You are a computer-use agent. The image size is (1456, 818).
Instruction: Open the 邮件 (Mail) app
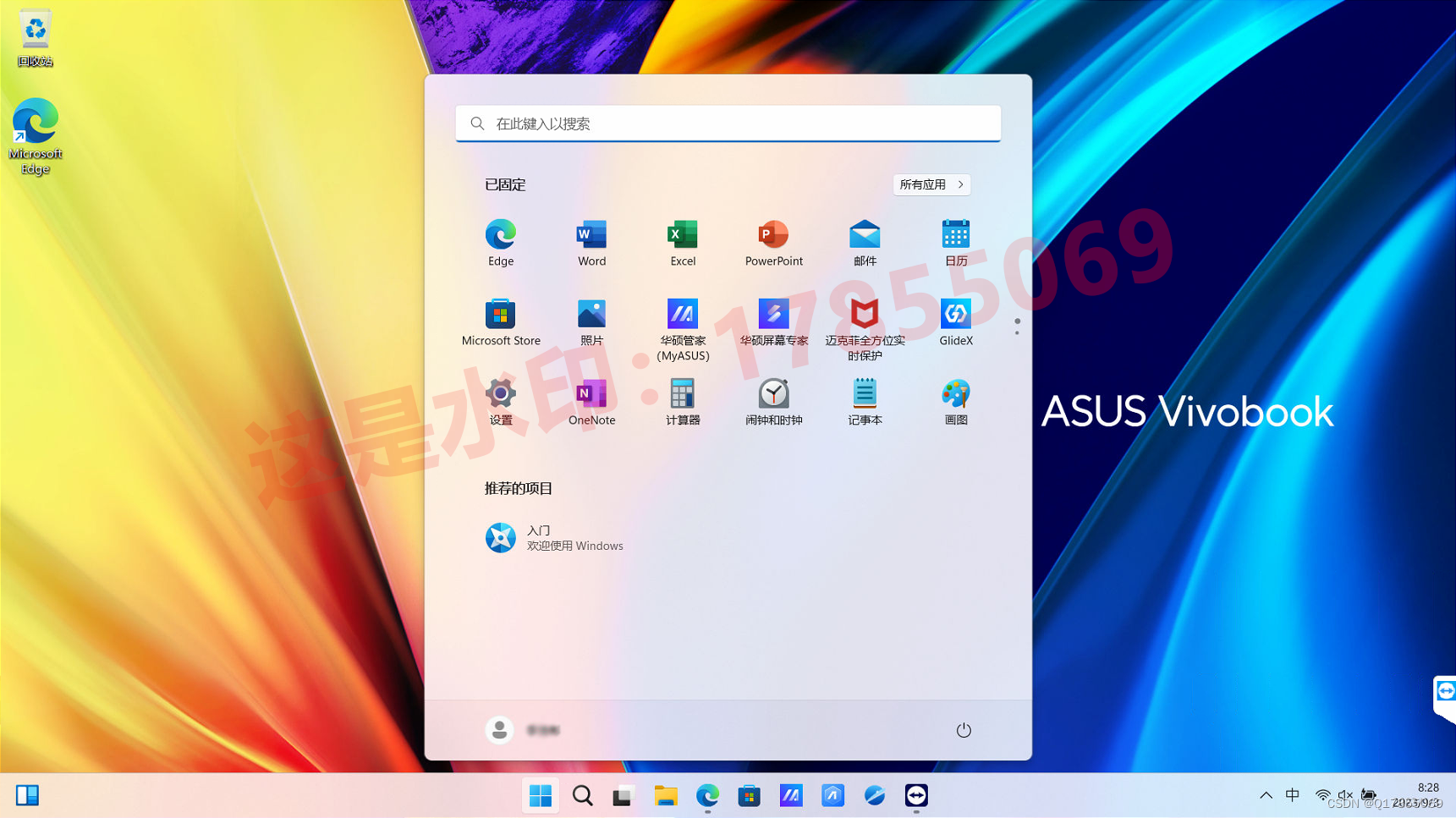pyautogui.click(x=865, y=243)
